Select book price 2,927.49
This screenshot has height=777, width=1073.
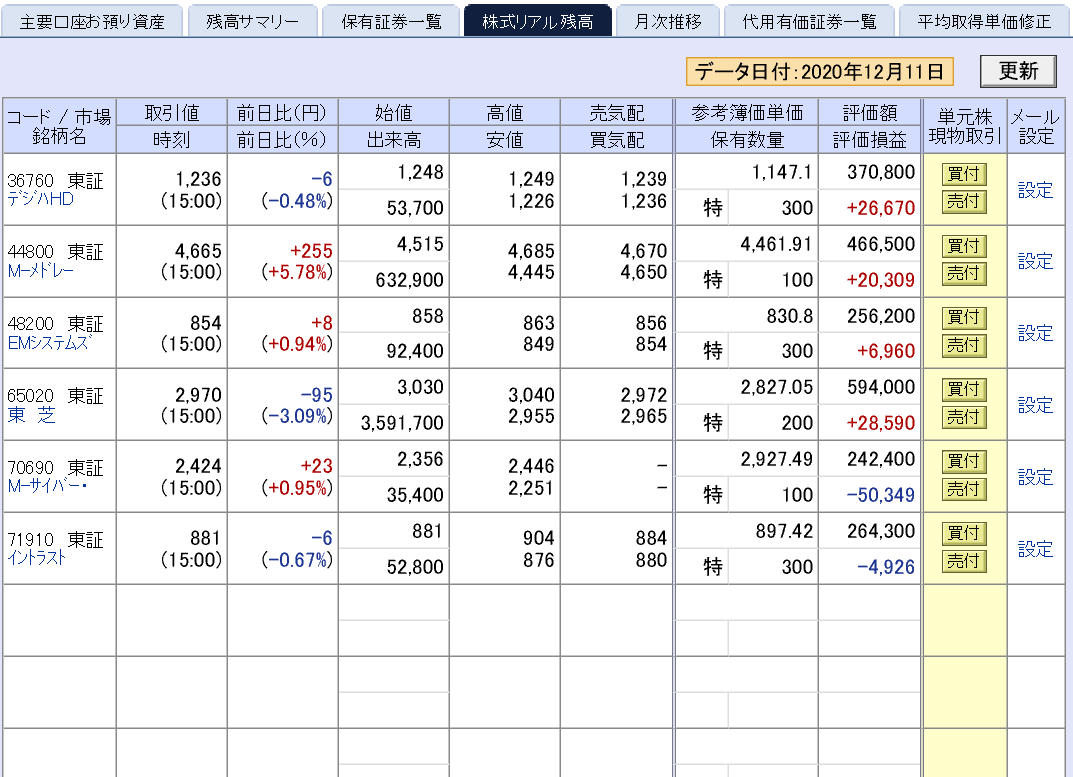(777, 459)
